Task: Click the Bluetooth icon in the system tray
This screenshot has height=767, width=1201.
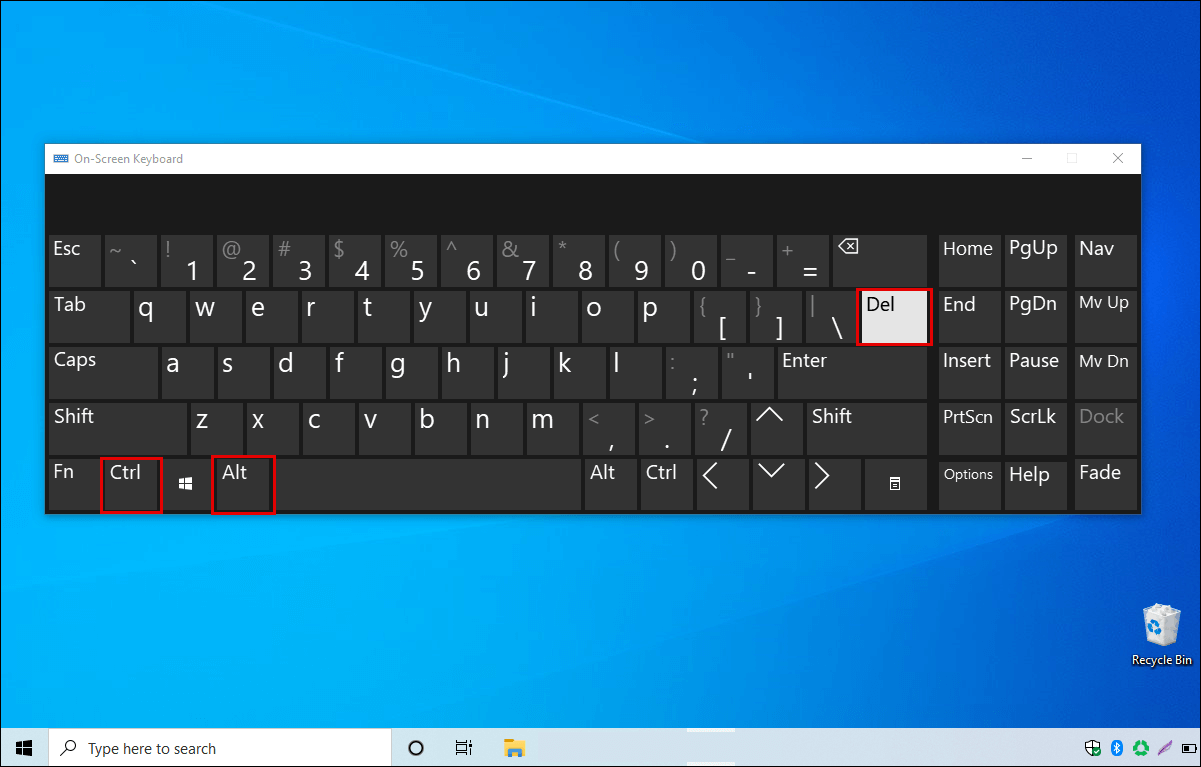Action: tap(1117, 747)
